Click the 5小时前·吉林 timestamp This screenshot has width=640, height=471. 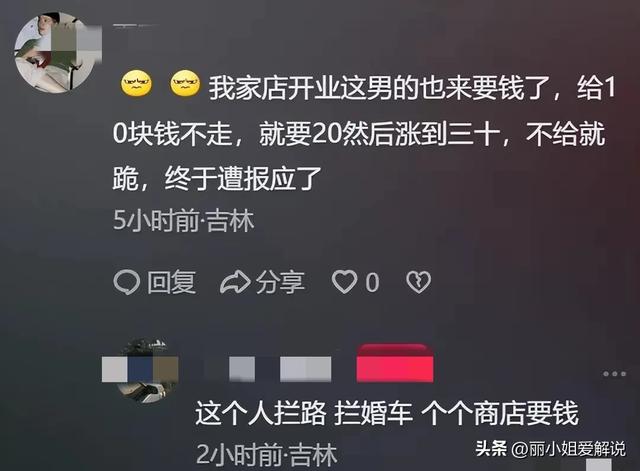click(184, 221)
